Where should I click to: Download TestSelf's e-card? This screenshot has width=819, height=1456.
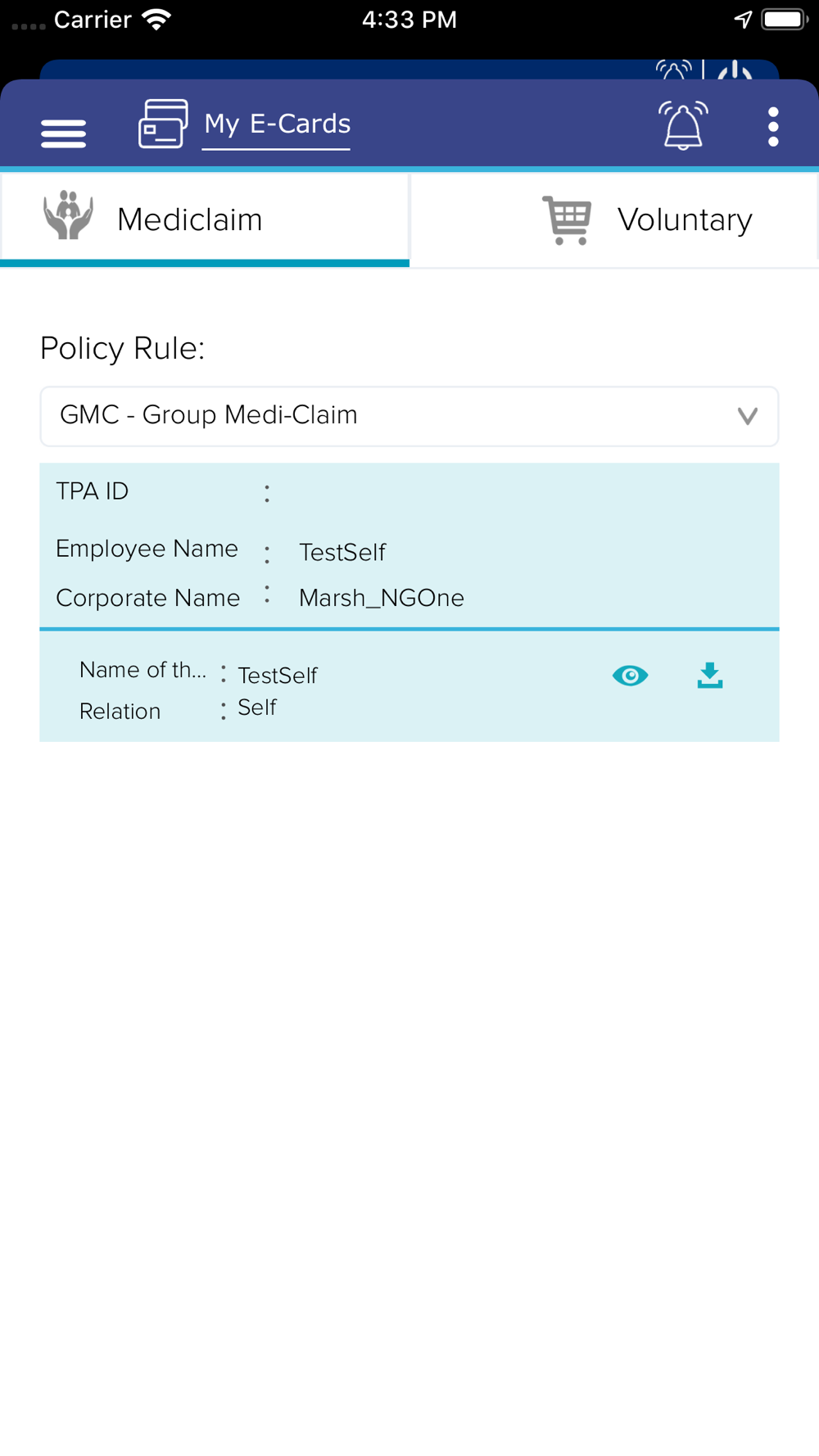tap(710, 676)
